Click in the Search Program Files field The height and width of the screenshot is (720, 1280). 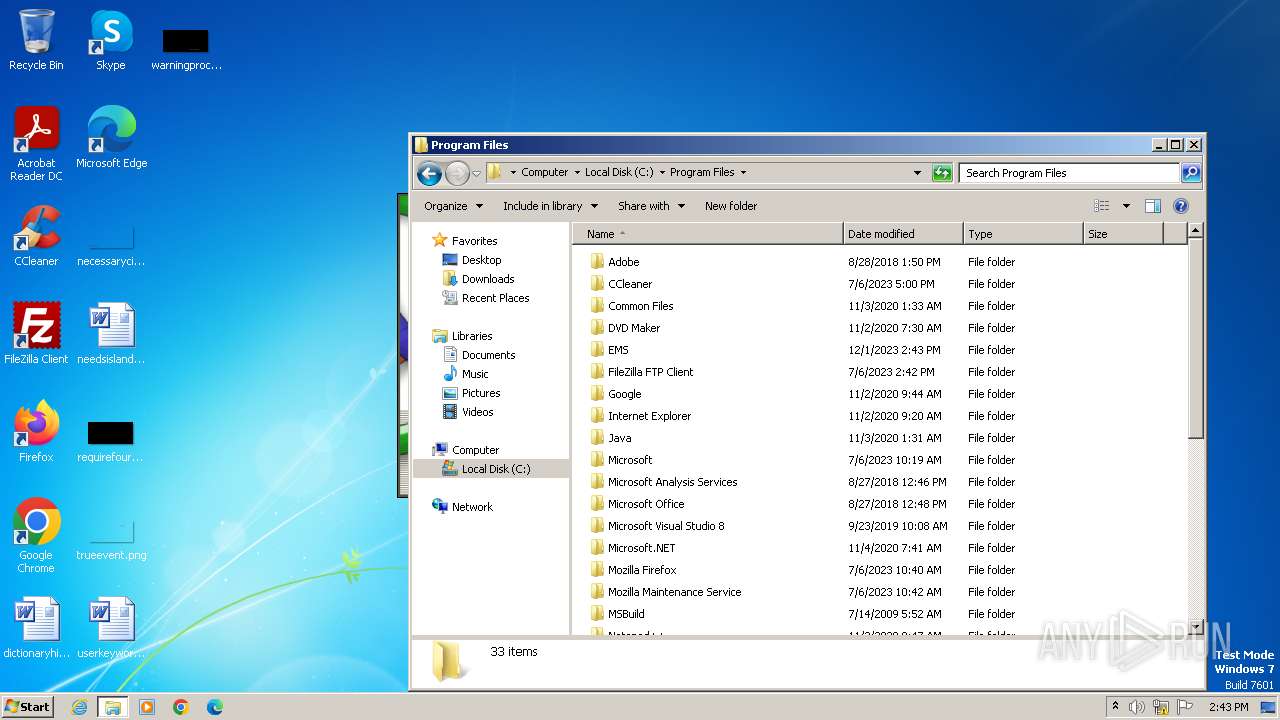(1069, 173)
